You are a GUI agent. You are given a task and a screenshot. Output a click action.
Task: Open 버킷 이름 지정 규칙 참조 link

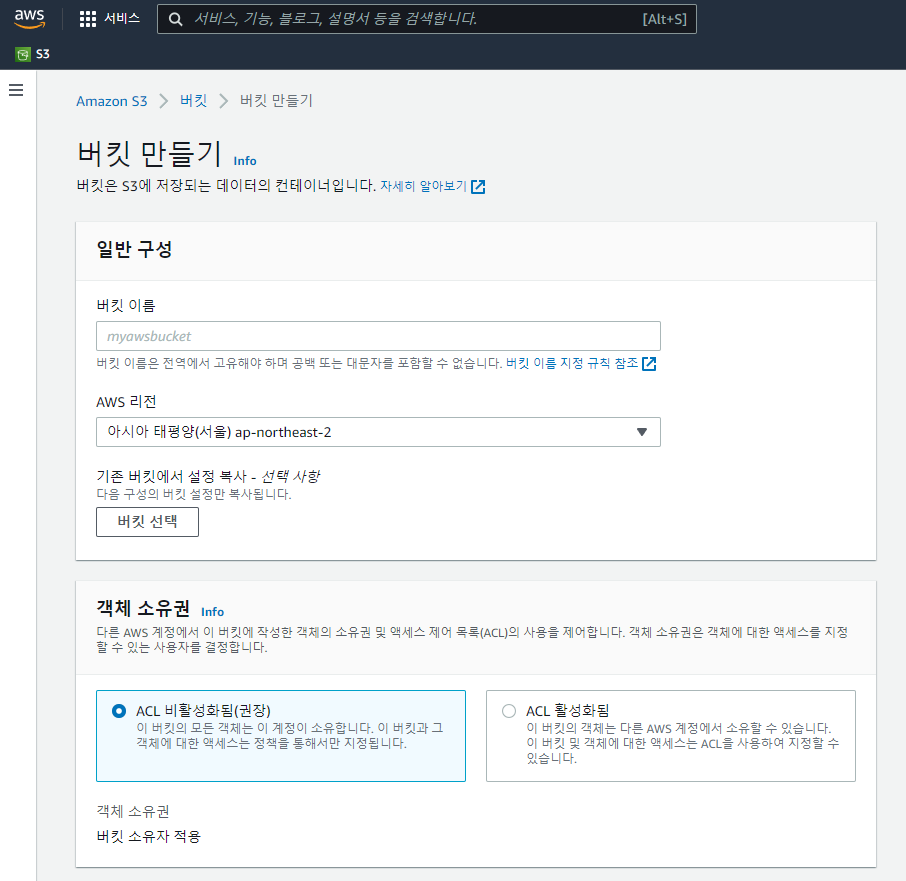pyautogui.click(x=572, y=363)
